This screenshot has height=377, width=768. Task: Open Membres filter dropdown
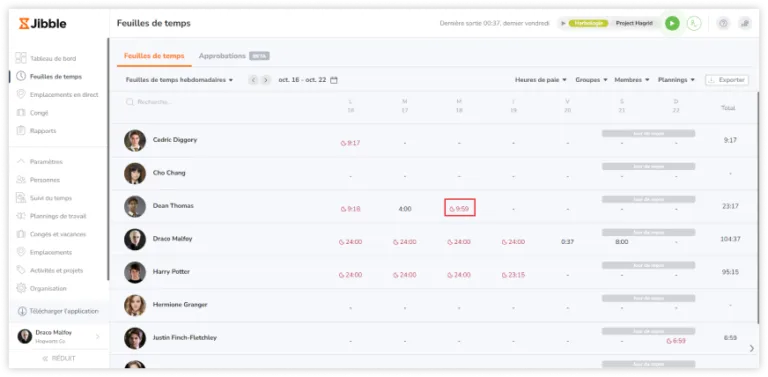click(x=632, y=79)
